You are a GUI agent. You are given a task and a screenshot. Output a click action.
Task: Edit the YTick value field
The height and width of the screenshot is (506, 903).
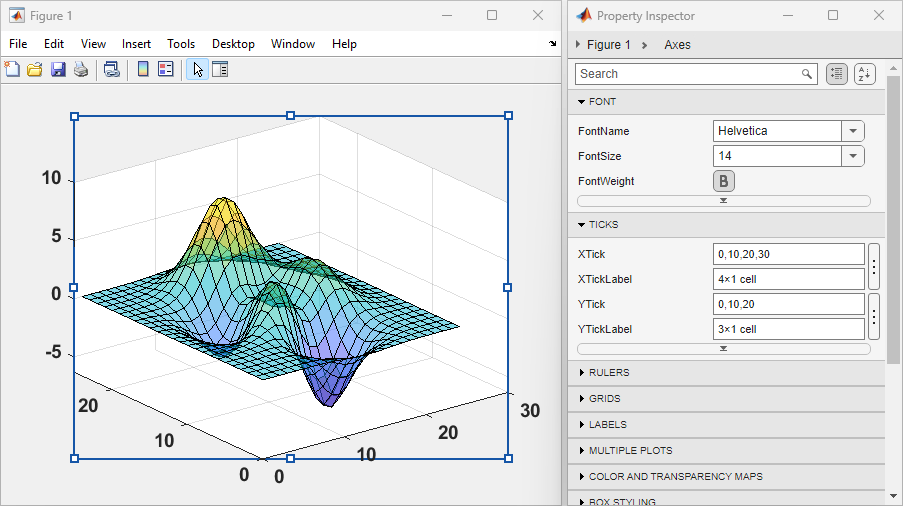[x=788, y=305]
